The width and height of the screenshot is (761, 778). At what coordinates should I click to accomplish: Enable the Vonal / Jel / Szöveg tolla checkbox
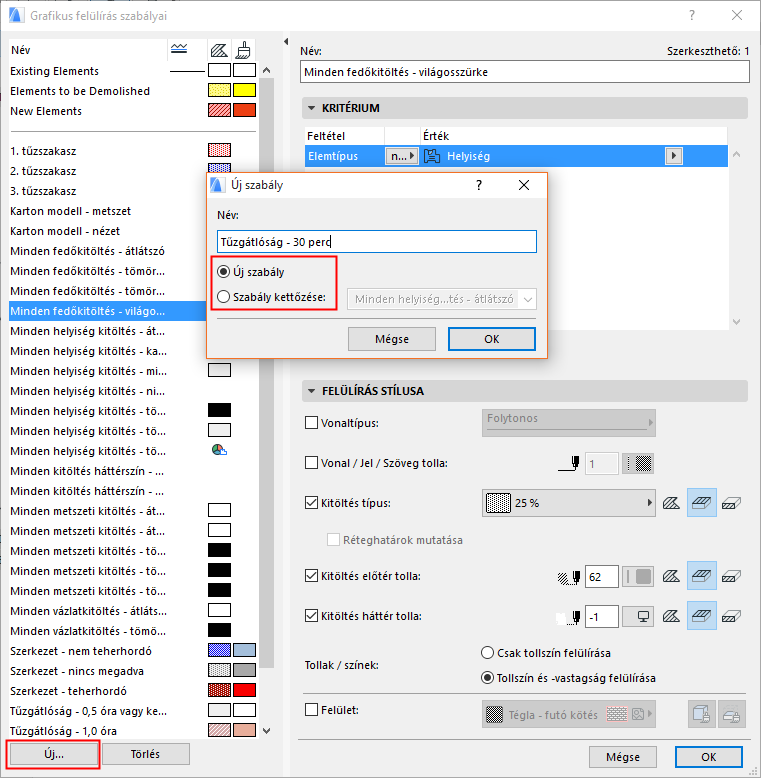[312, 463]
